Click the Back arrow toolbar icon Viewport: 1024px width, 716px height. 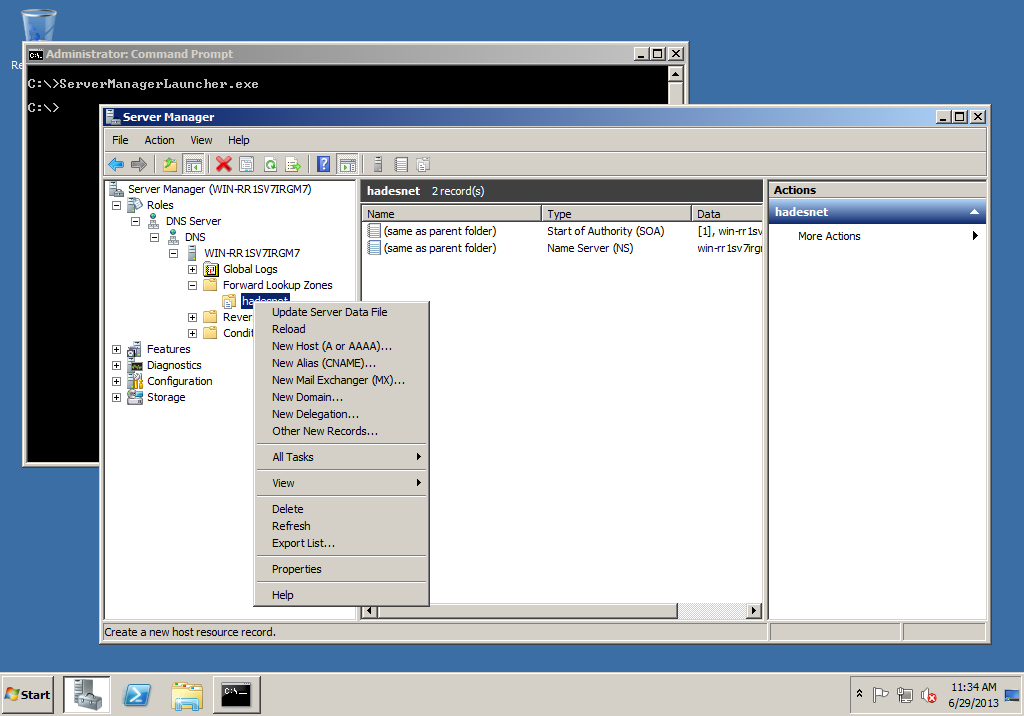point(116,165)
